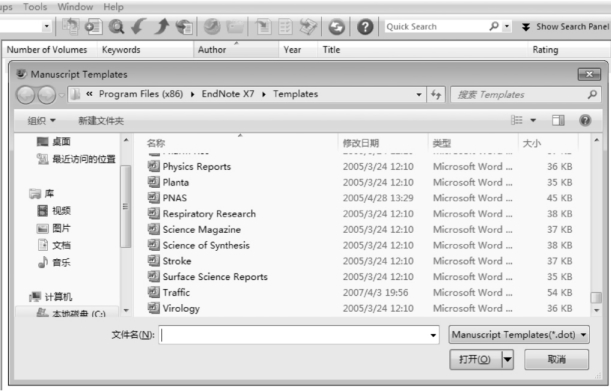Click the Insert Citation toolbar icon
Screen dimensions: 611x391
pyautogui.click(x=263, y=27)
